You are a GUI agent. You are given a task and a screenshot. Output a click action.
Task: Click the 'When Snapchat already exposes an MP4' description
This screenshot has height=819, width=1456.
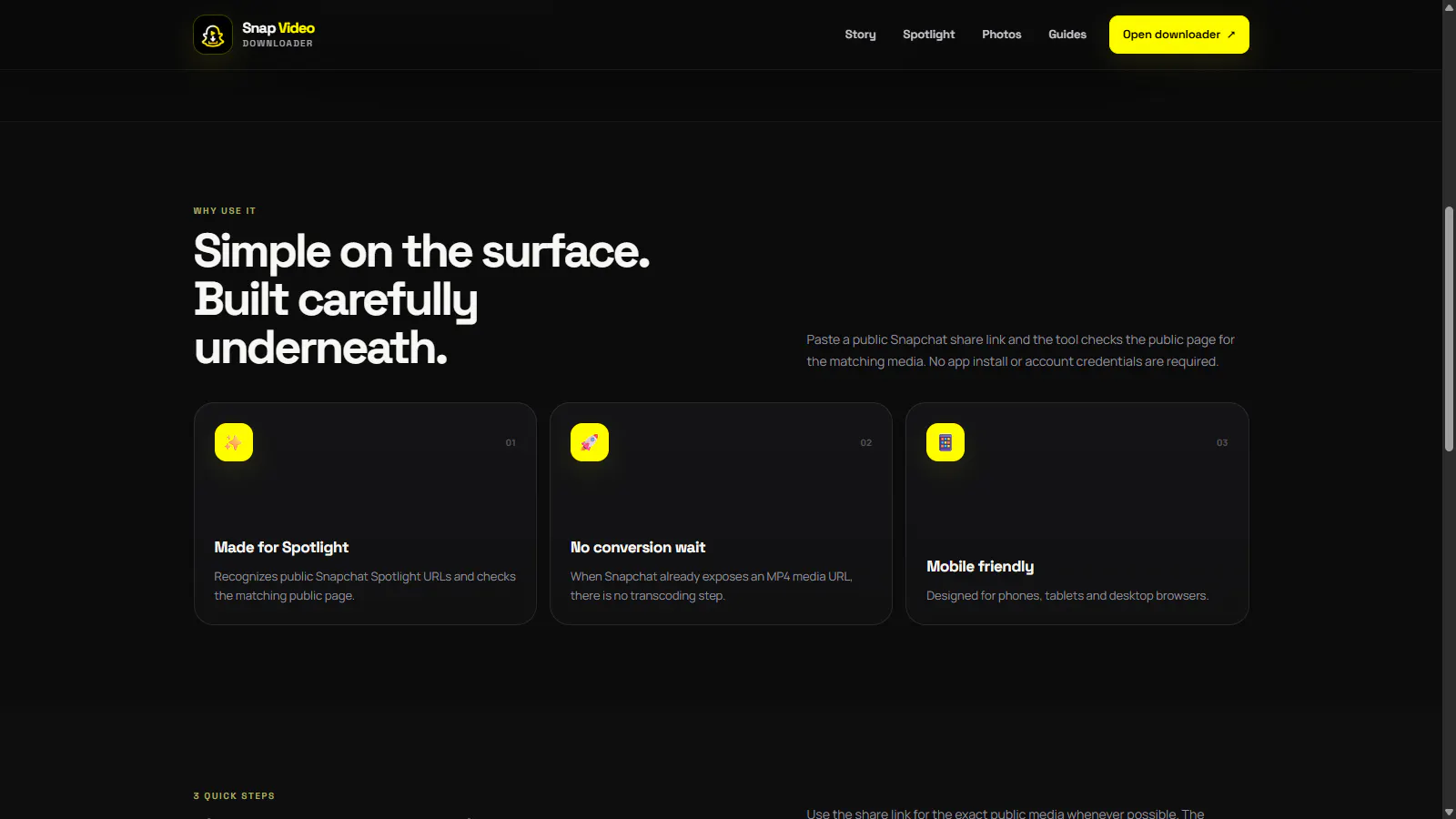pos(712,586)
